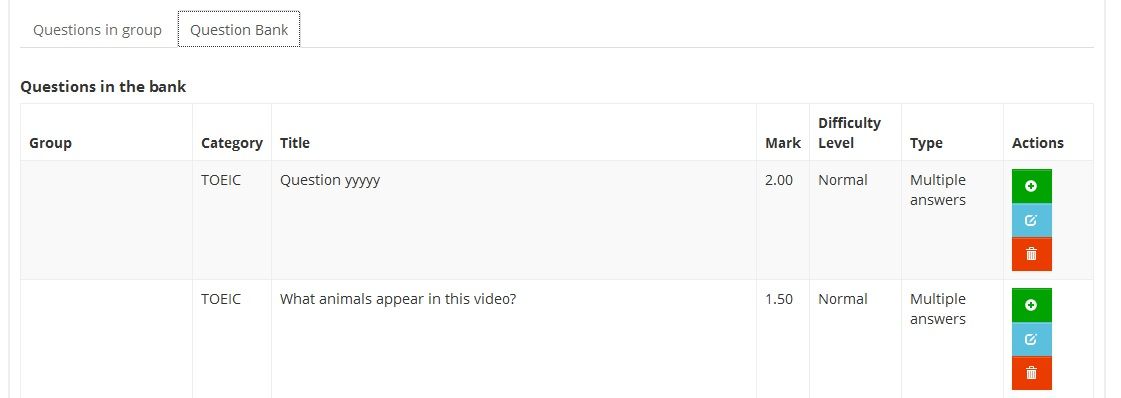1121x398 pixels.
Task: Add "Question yyyyy" using green plus icon
Action: (1031, 186)
